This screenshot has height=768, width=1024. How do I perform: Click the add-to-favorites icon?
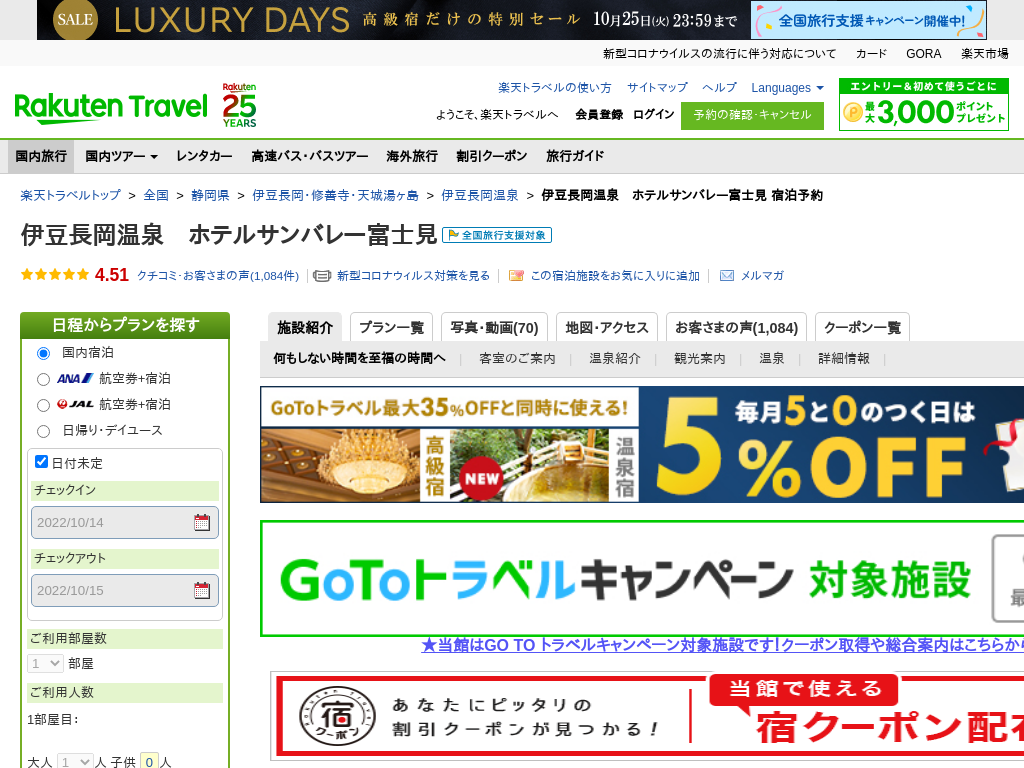click(516, 276)
